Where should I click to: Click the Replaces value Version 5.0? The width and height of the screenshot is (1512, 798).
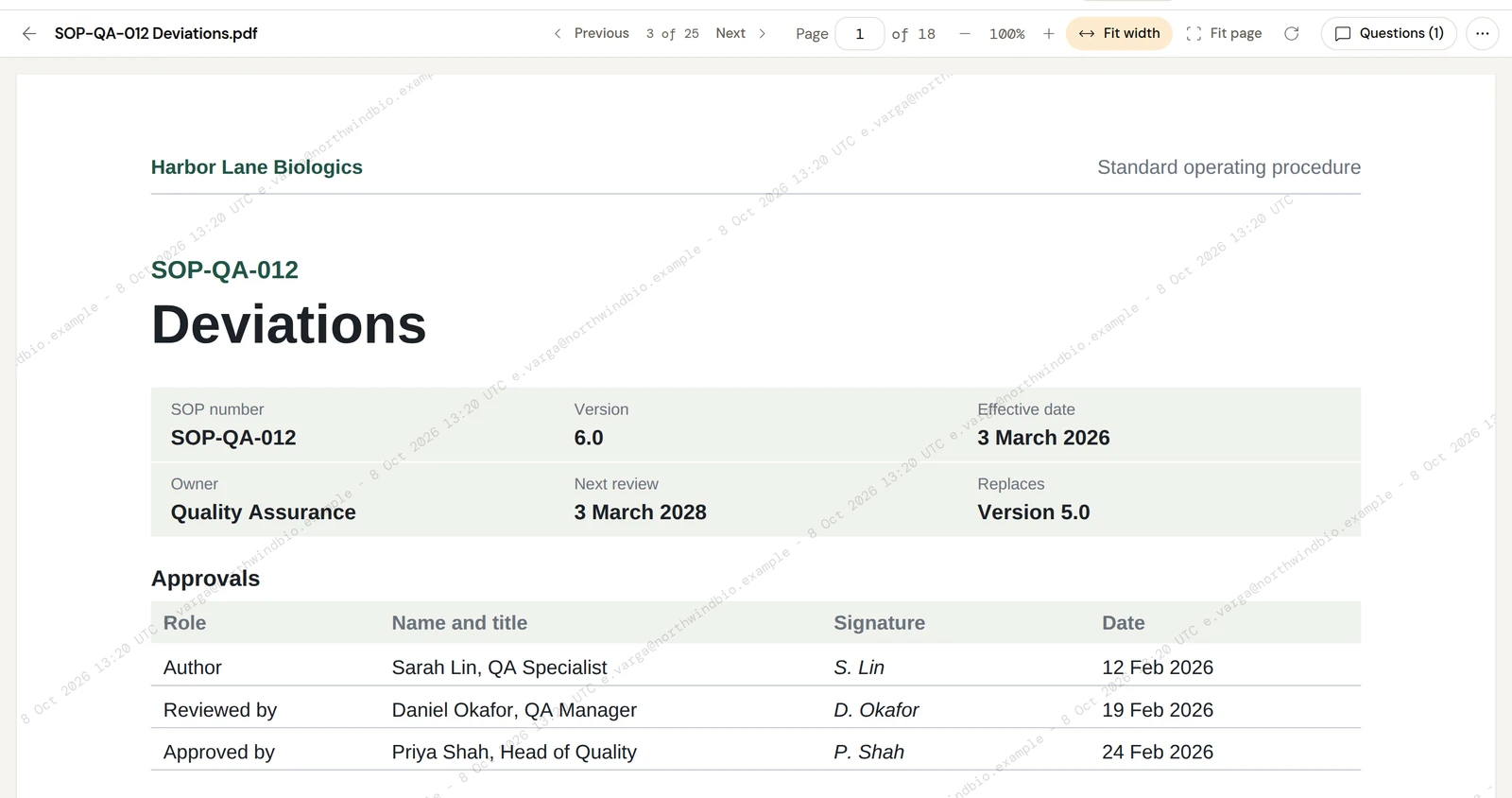pos(1034,512)
